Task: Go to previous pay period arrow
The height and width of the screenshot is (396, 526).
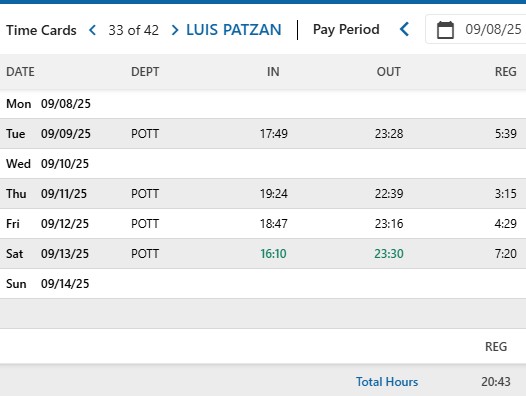Action: (405, 30)
